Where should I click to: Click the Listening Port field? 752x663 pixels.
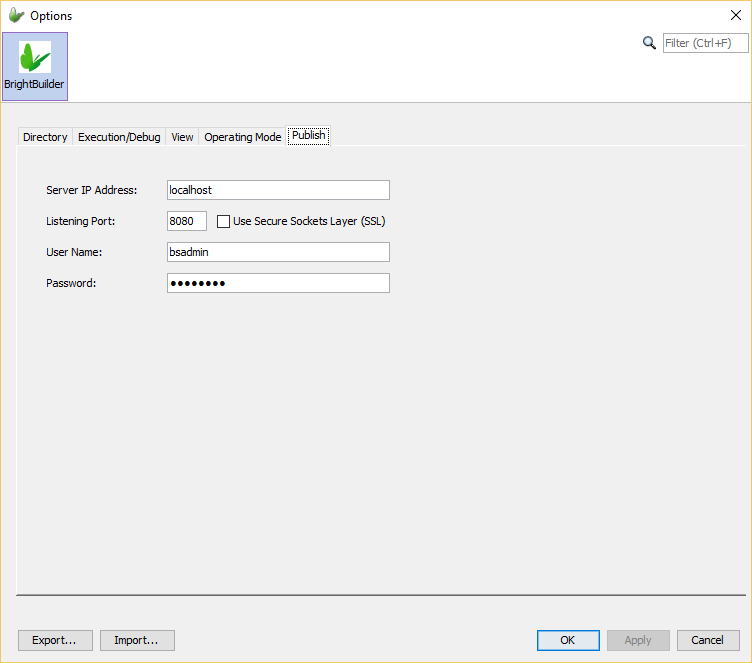point(187,221)
